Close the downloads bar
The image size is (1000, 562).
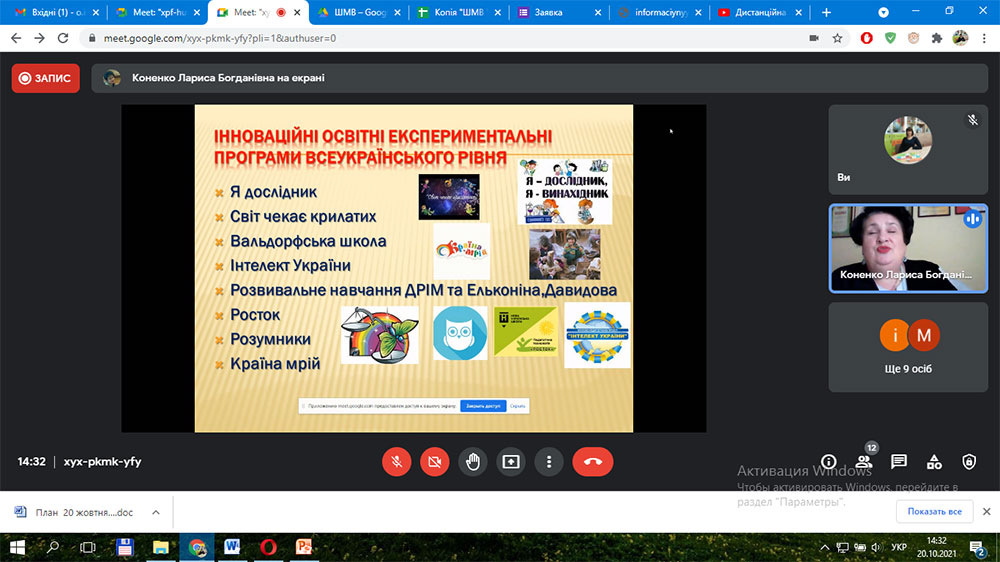tap(987, 512)
